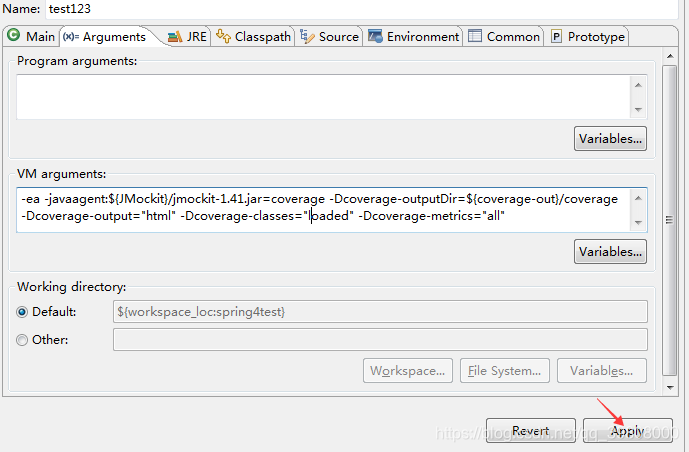Viewport: 689px width, 452px height.
Task: Click the green Main tab icon
Action: pos(14,35)
